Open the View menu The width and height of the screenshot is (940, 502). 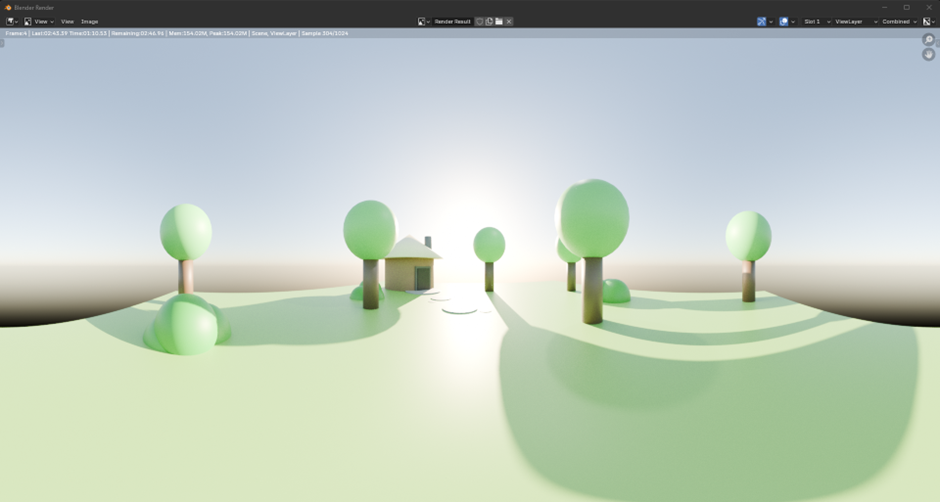click(67, 21)
